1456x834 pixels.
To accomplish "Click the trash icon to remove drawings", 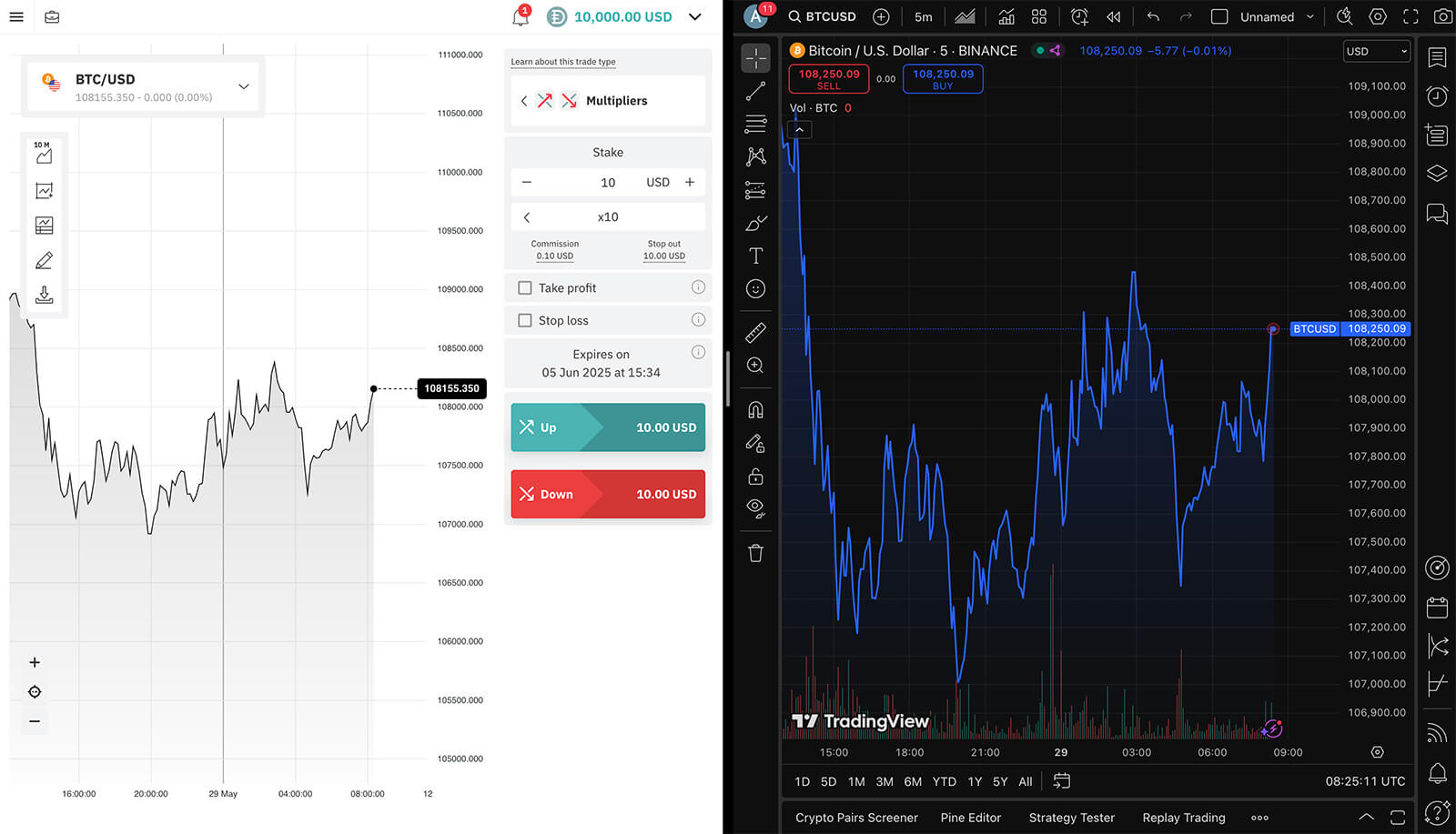I will [x=755, y=553].
